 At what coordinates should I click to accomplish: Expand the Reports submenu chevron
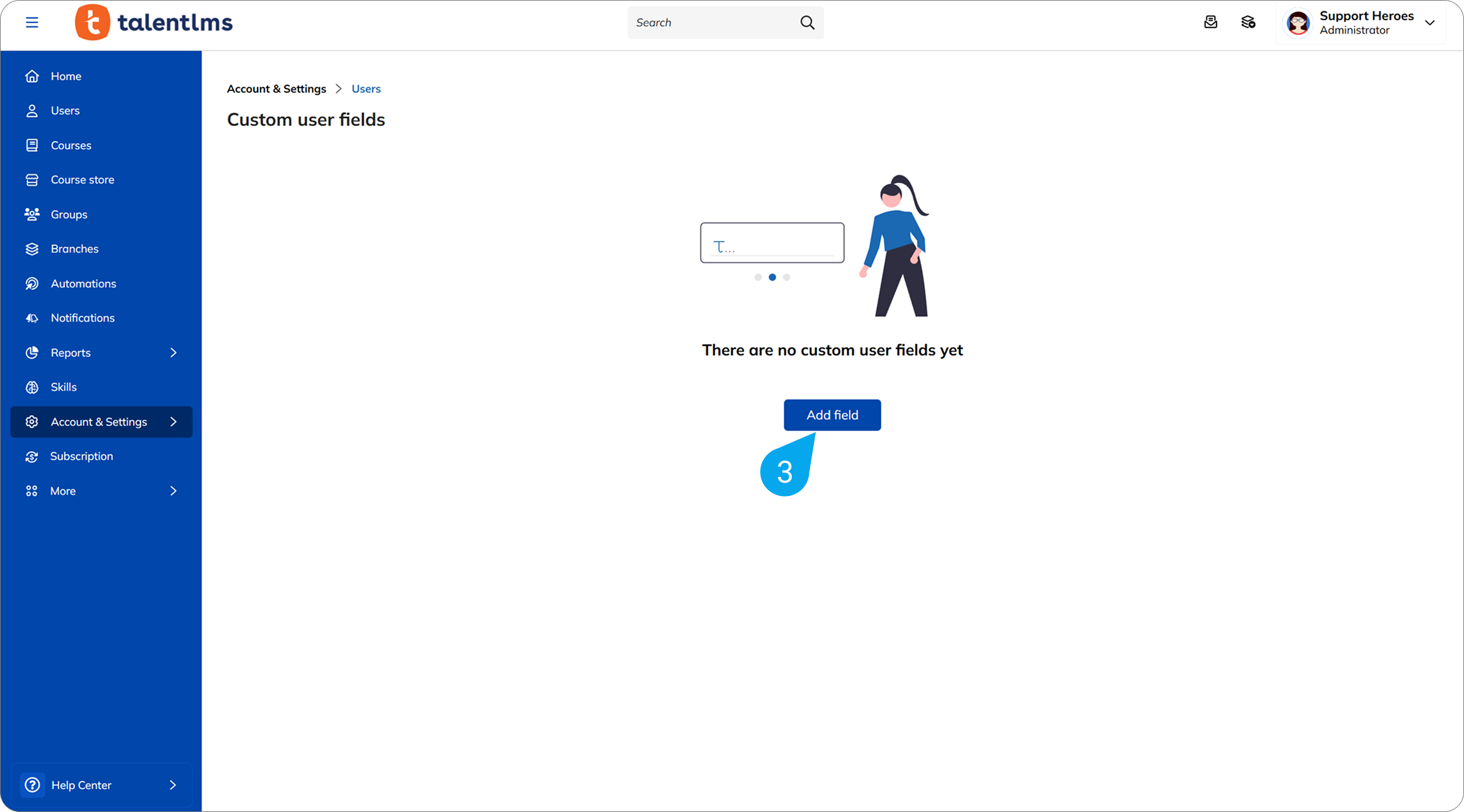173,353
